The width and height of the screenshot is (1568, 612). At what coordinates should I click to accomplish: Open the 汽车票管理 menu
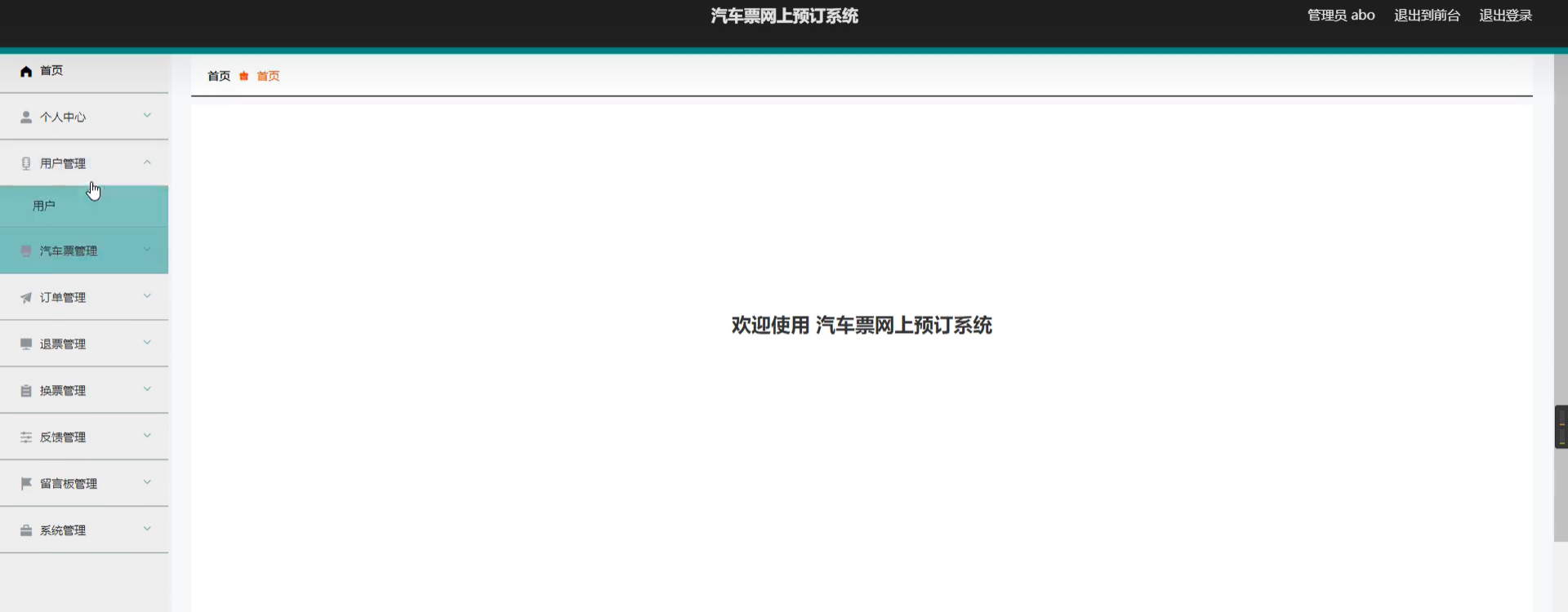[84, 251]
